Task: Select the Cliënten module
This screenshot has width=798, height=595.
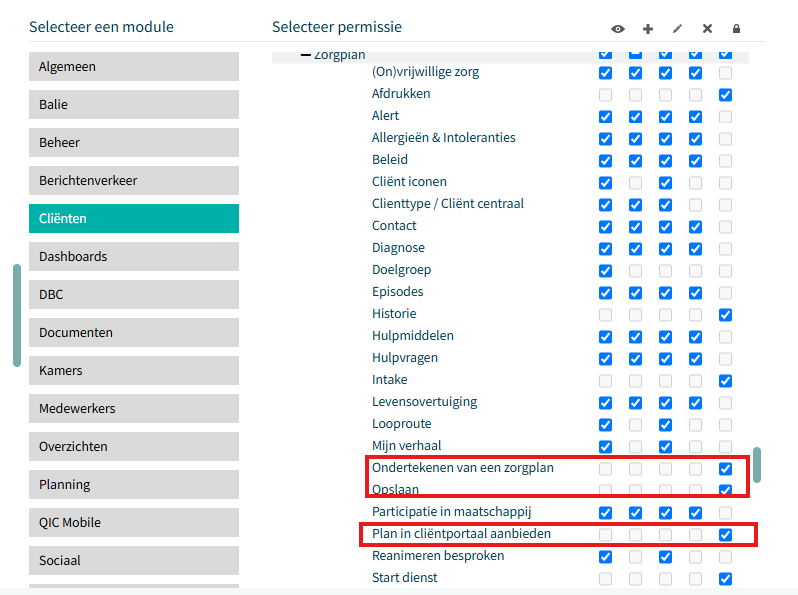Action: click(134, 218)
